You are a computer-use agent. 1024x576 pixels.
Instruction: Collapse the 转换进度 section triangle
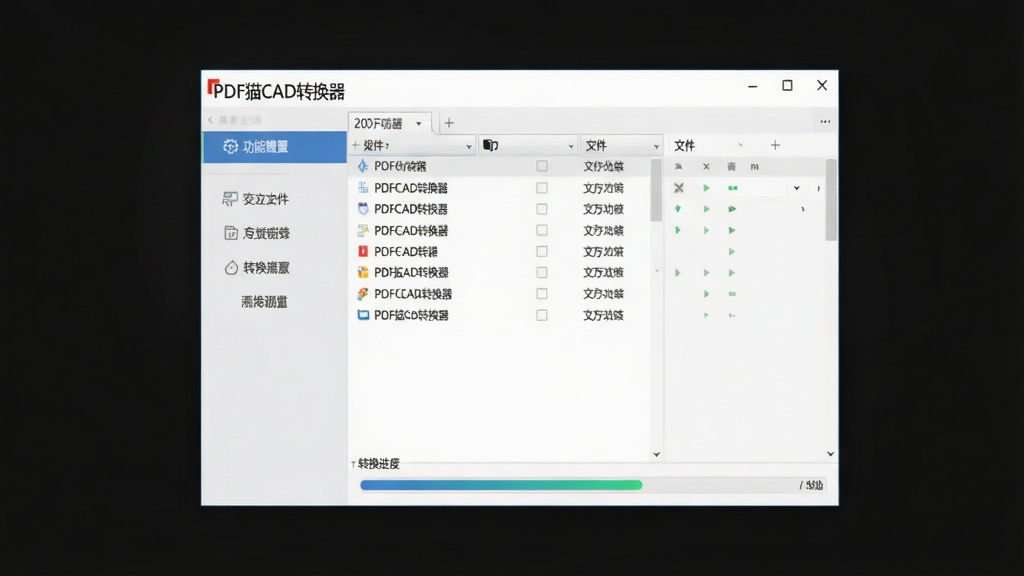click(353, 464)
